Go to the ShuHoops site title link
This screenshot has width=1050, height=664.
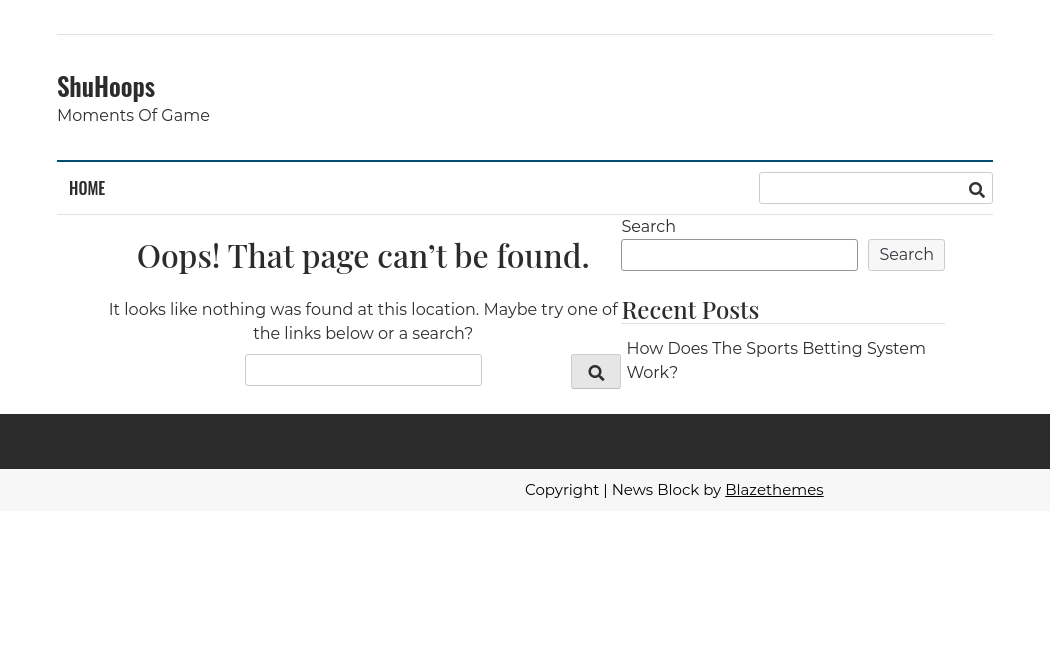106,86
